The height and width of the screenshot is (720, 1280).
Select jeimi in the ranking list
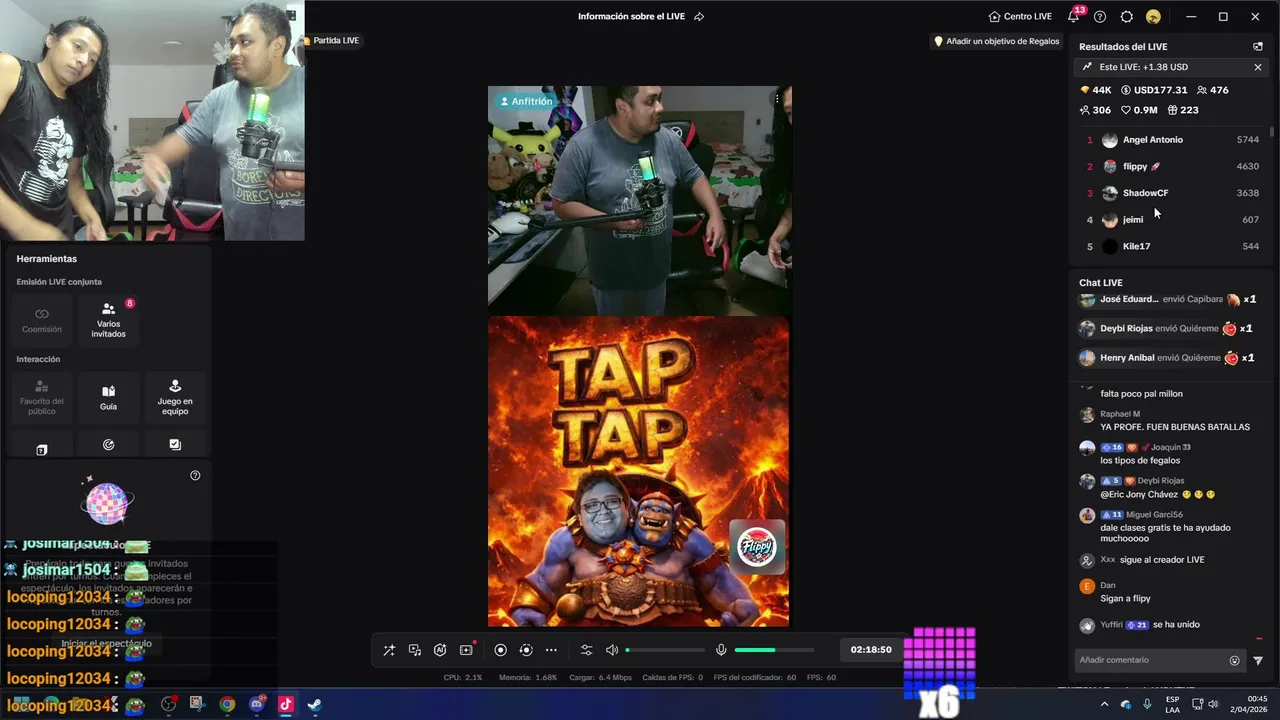pos(1172,220)
